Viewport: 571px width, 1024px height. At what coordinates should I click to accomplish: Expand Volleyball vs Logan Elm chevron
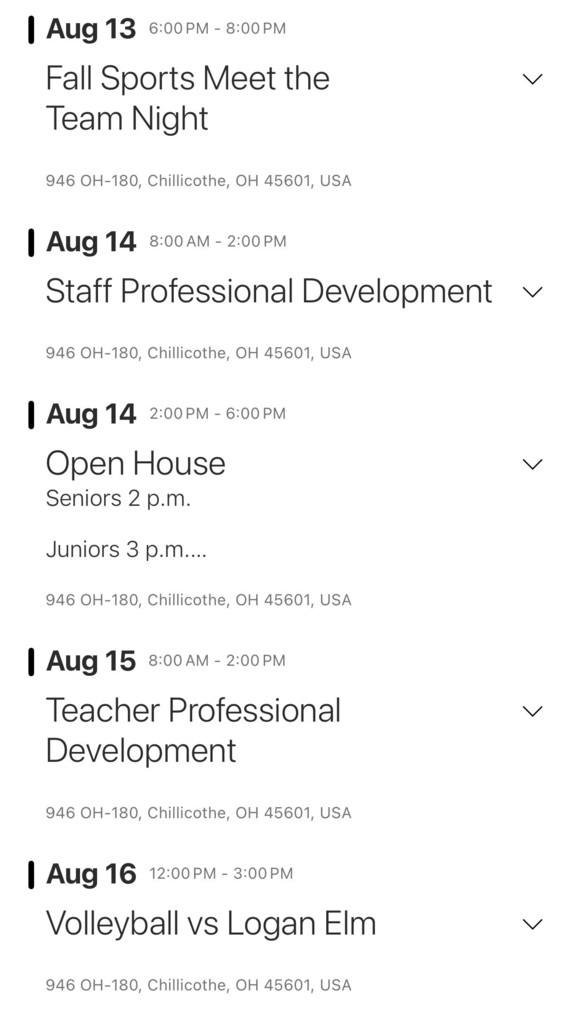click(533, 924)
